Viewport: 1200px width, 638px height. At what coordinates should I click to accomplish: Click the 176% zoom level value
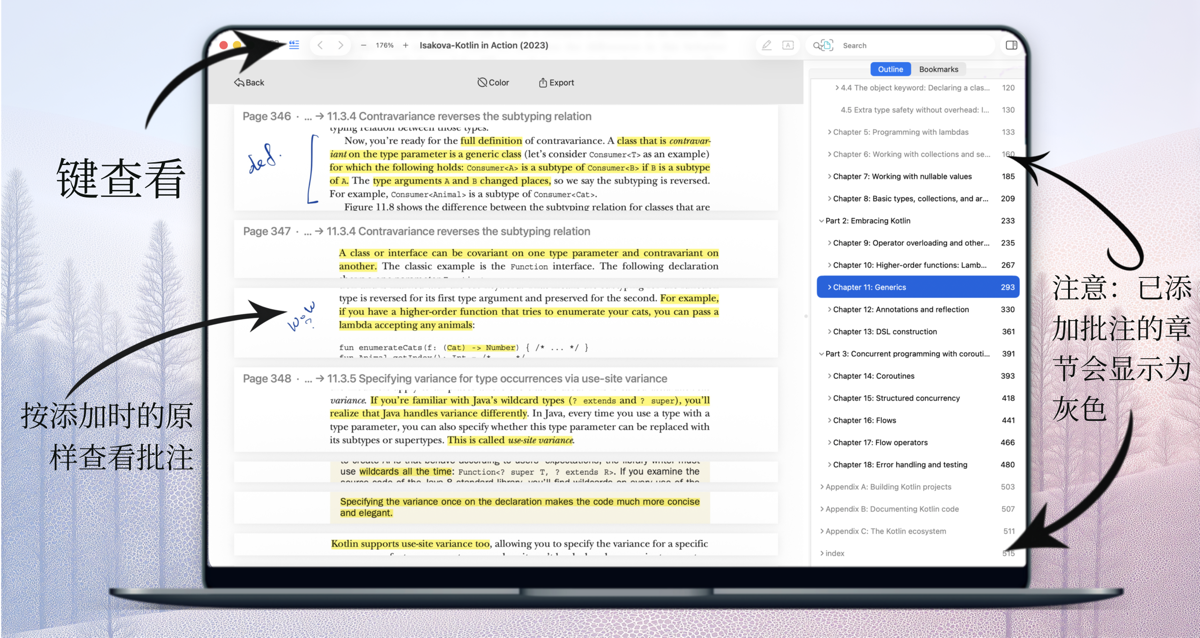point(384,45)
